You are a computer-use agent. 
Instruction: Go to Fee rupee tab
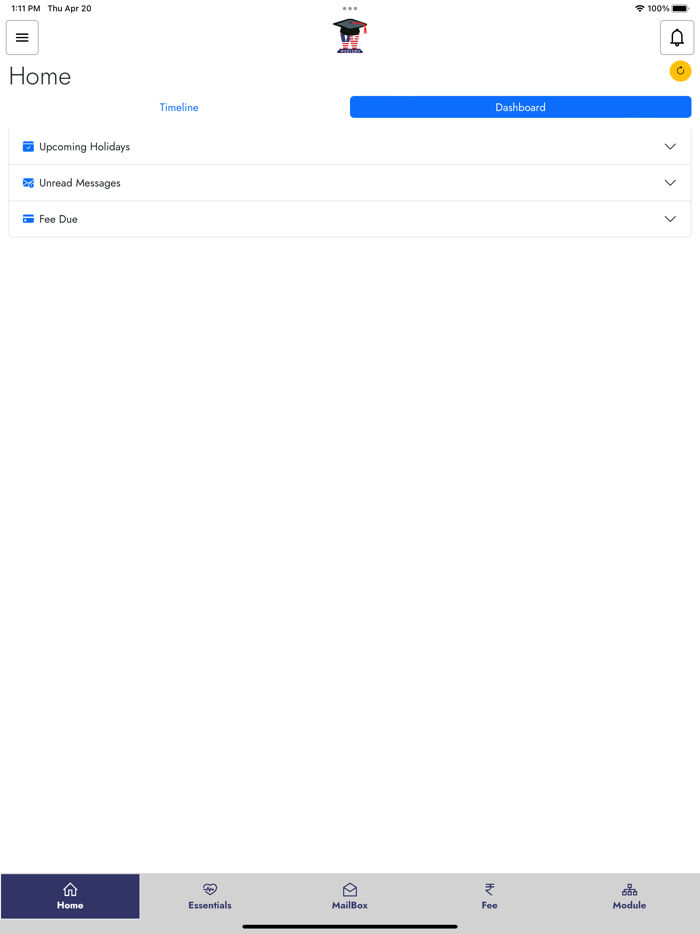coord(489,896)
